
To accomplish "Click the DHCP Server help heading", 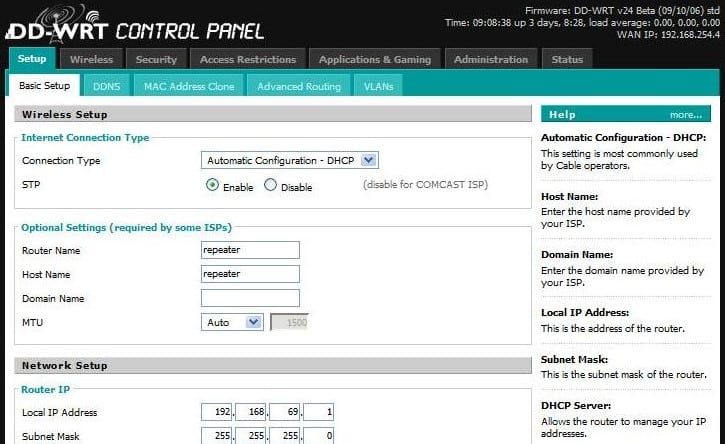I will pos(576,405).
